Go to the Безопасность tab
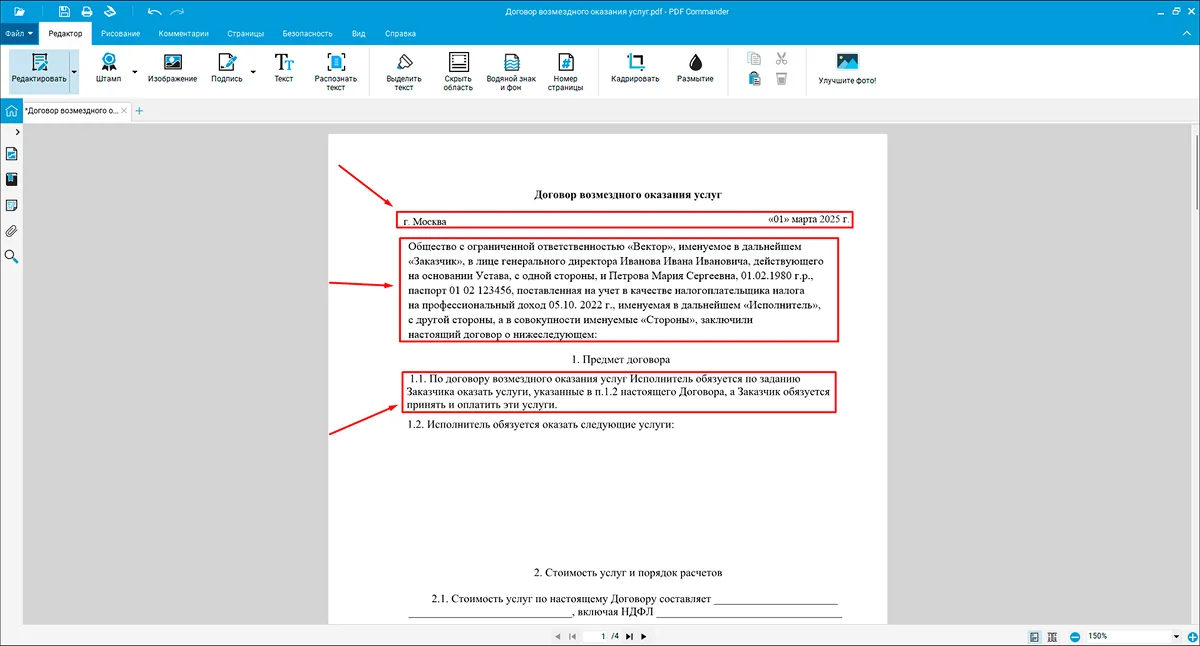 [x=308, y=33]
